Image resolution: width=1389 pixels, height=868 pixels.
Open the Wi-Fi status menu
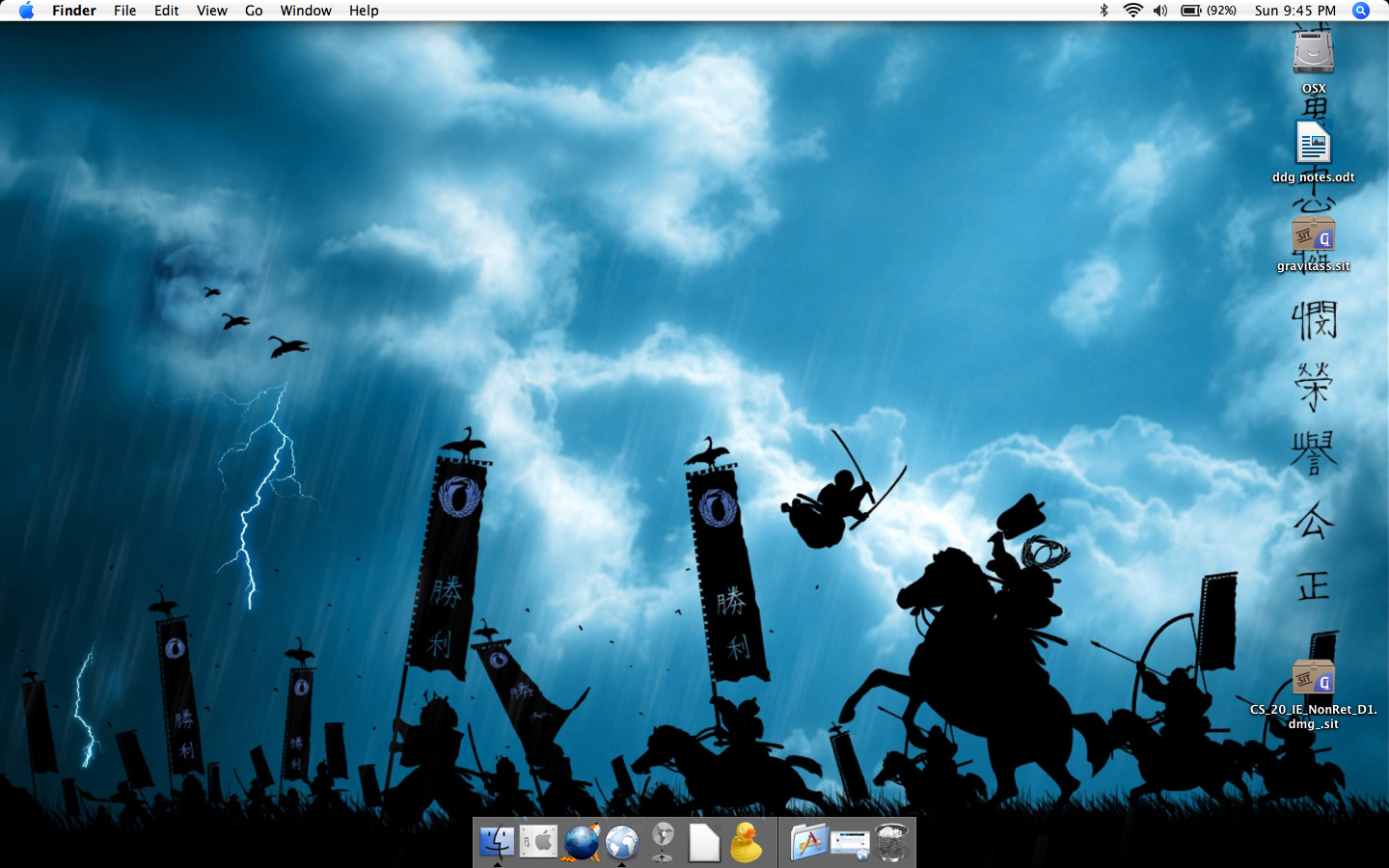pos(1133,11)
